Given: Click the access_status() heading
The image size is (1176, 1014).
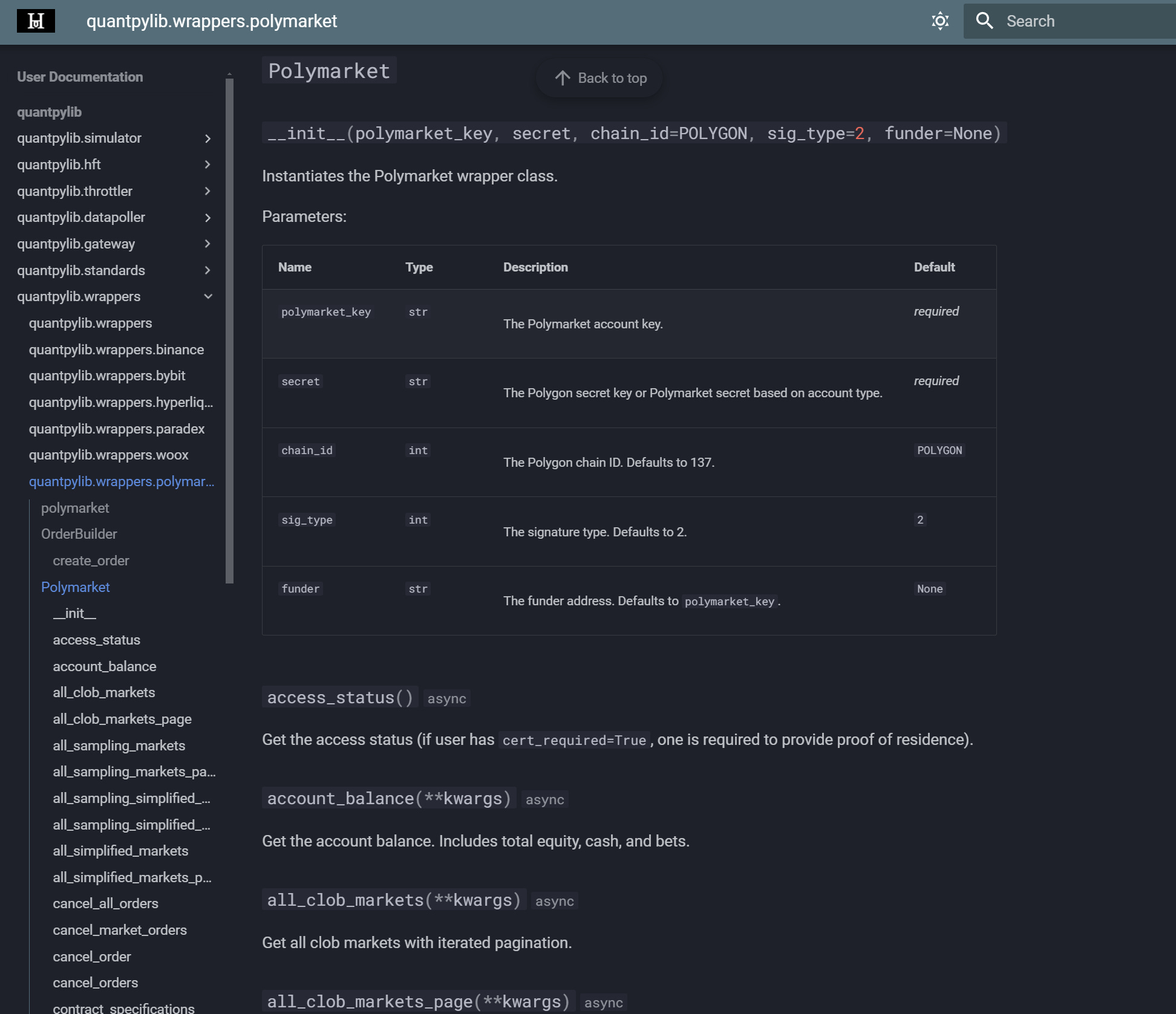Looking at the screenshot, I should coord(340,697).
